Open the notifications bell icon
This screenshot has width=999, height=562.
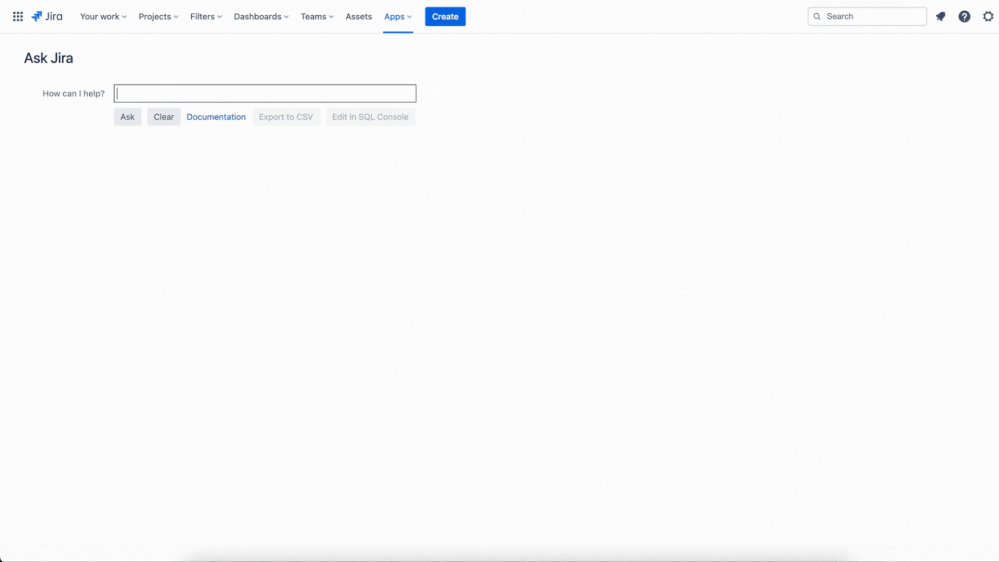pos(940,17)
